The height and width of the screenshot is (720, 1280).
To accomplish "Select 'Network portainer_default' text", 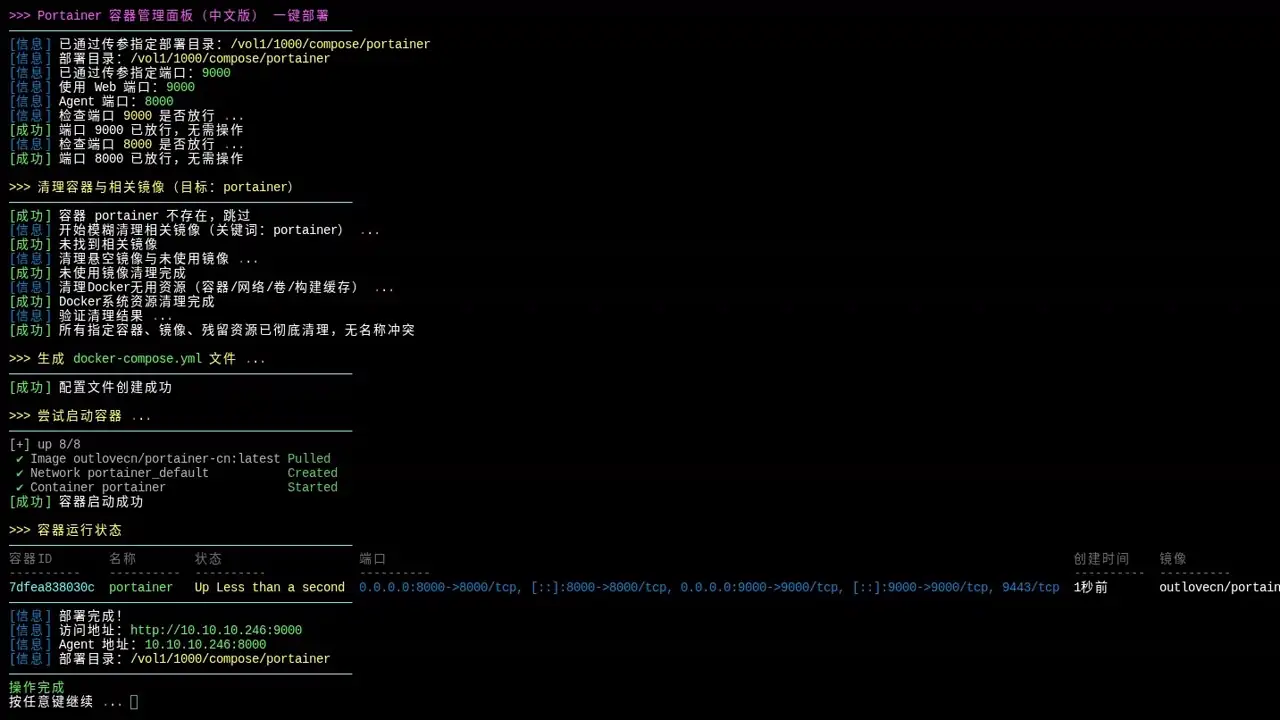I will [119, 473].
